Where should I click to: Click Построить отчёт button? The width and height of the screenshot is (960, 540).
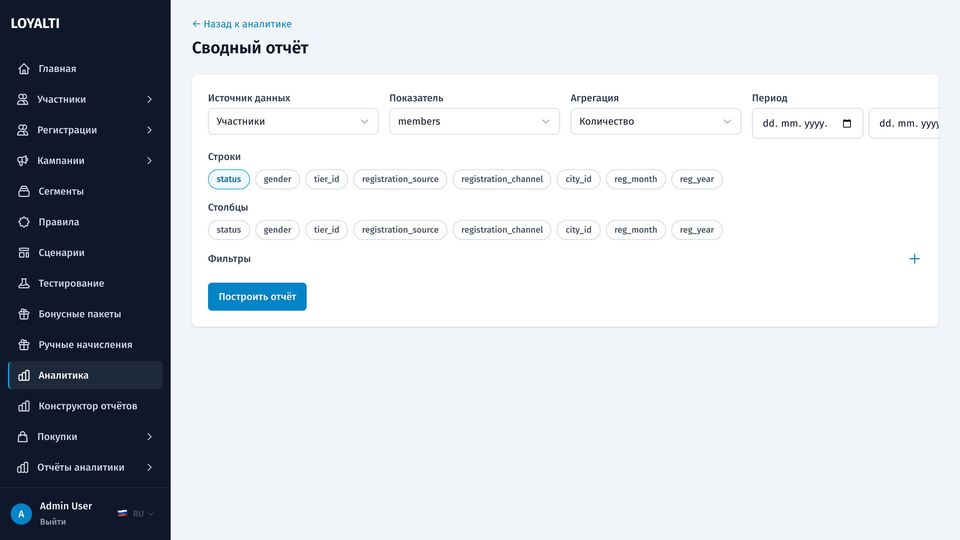tap(257, 296)
